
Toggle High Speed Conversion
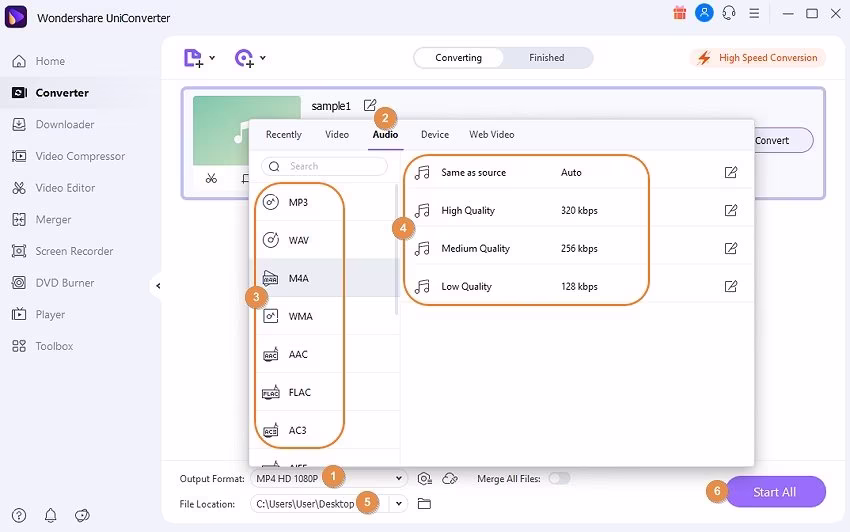point(758,58)
